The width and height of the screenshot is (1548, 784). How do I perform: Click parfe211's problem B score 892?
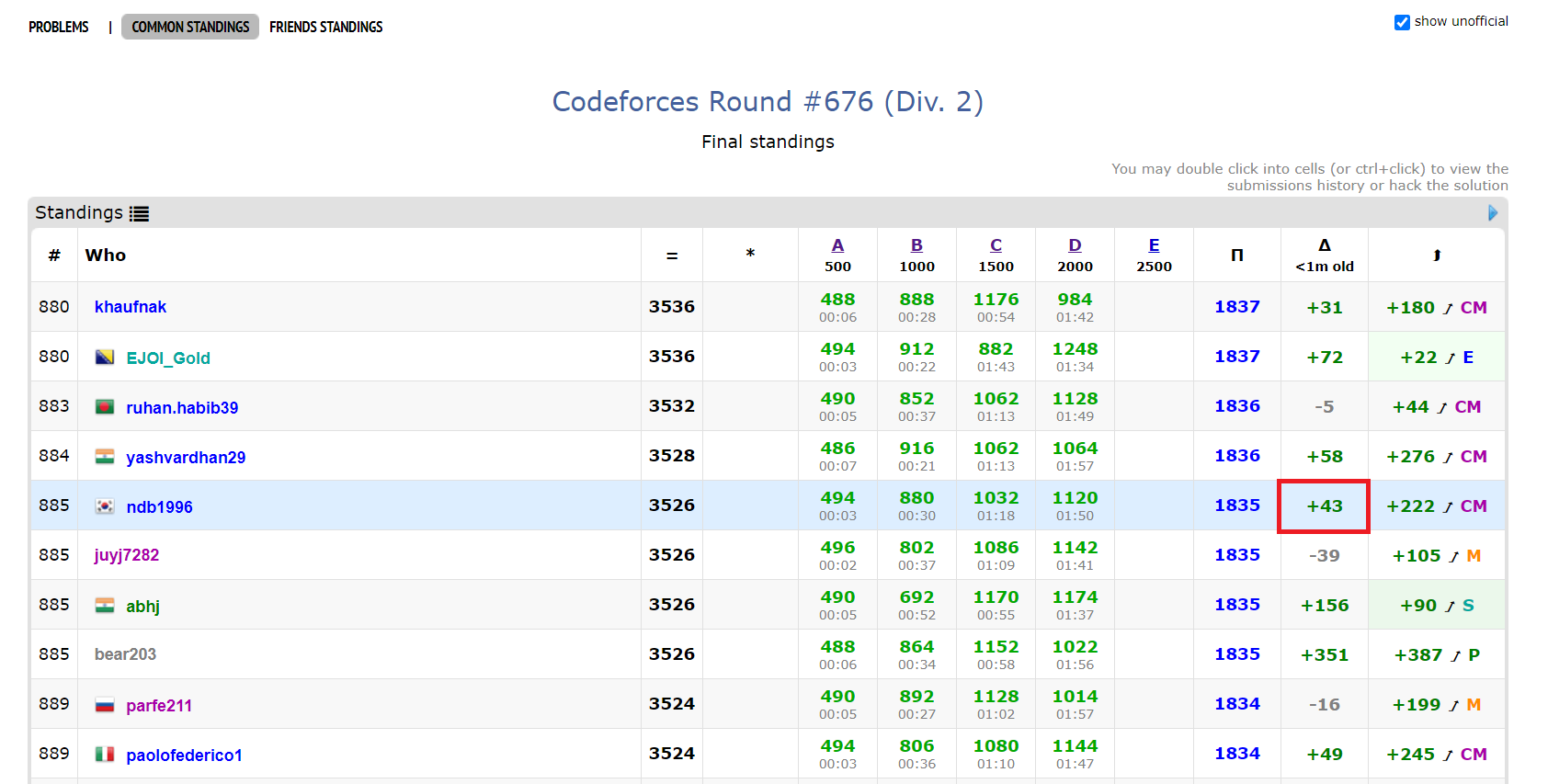tap(916, 697)
